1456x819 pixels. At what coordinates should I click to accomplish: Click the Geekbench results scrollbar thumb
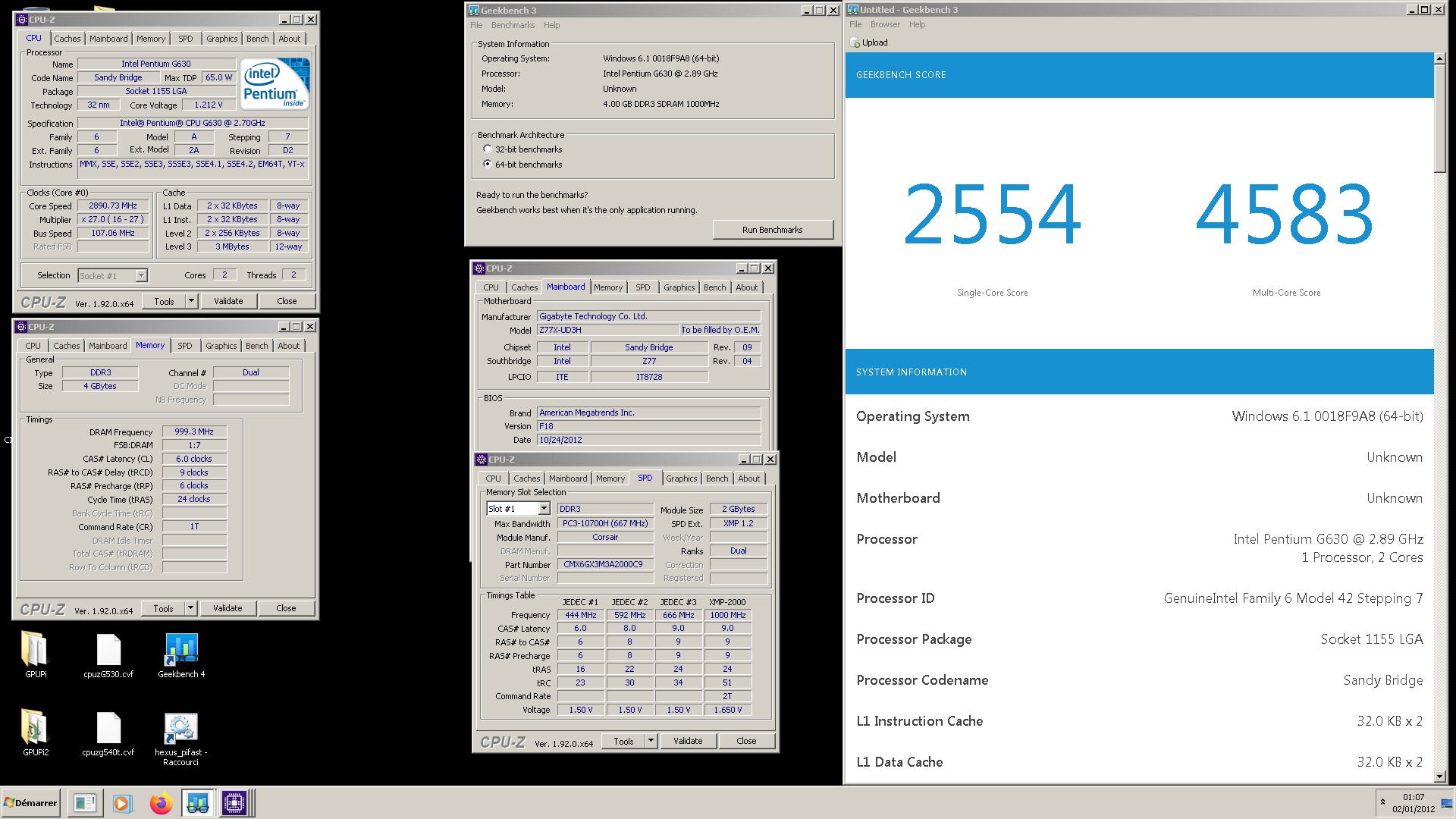1440,120
